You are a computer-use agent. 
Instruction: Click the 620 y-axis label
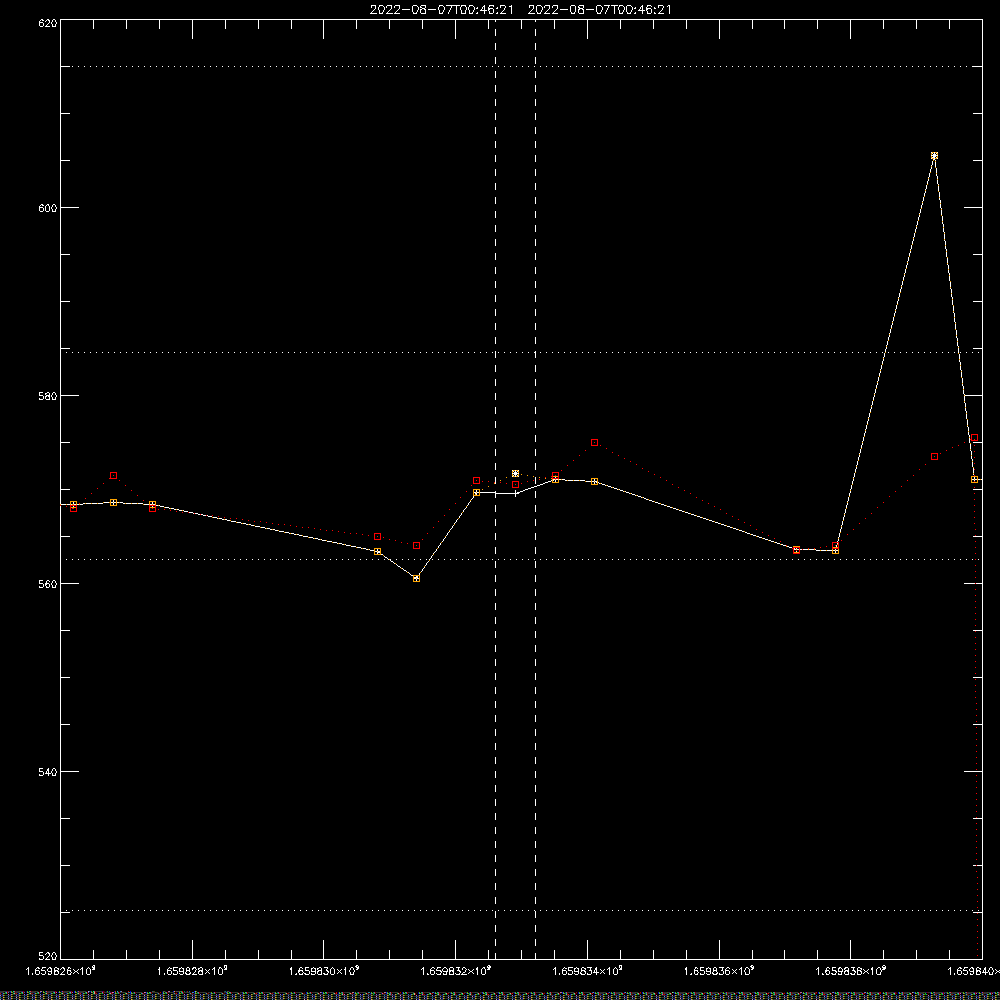coord(48,23)
